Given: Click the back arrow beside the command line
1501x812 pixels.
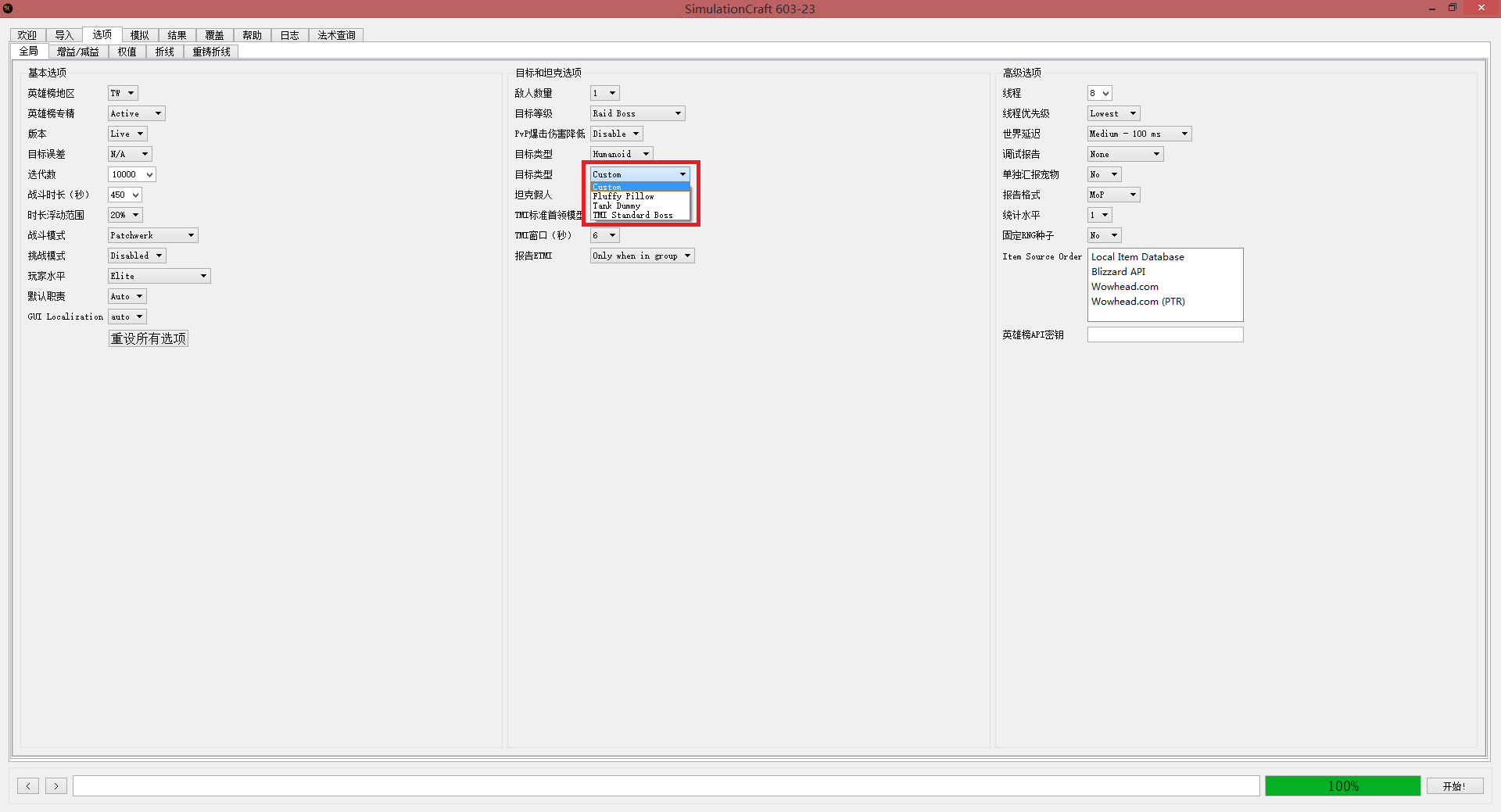Looking at the screenshot, I should [x=28, y=785].
